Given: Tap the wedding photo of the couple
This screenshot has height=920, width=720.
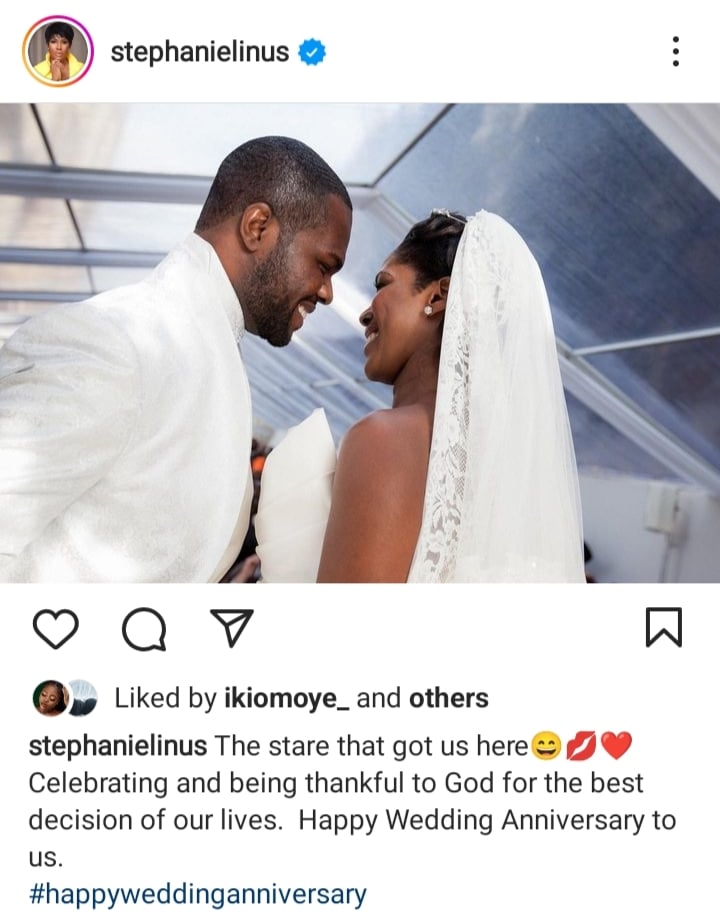Looking at the screenshot, I should pyautogui.click(x=360, y=343).
